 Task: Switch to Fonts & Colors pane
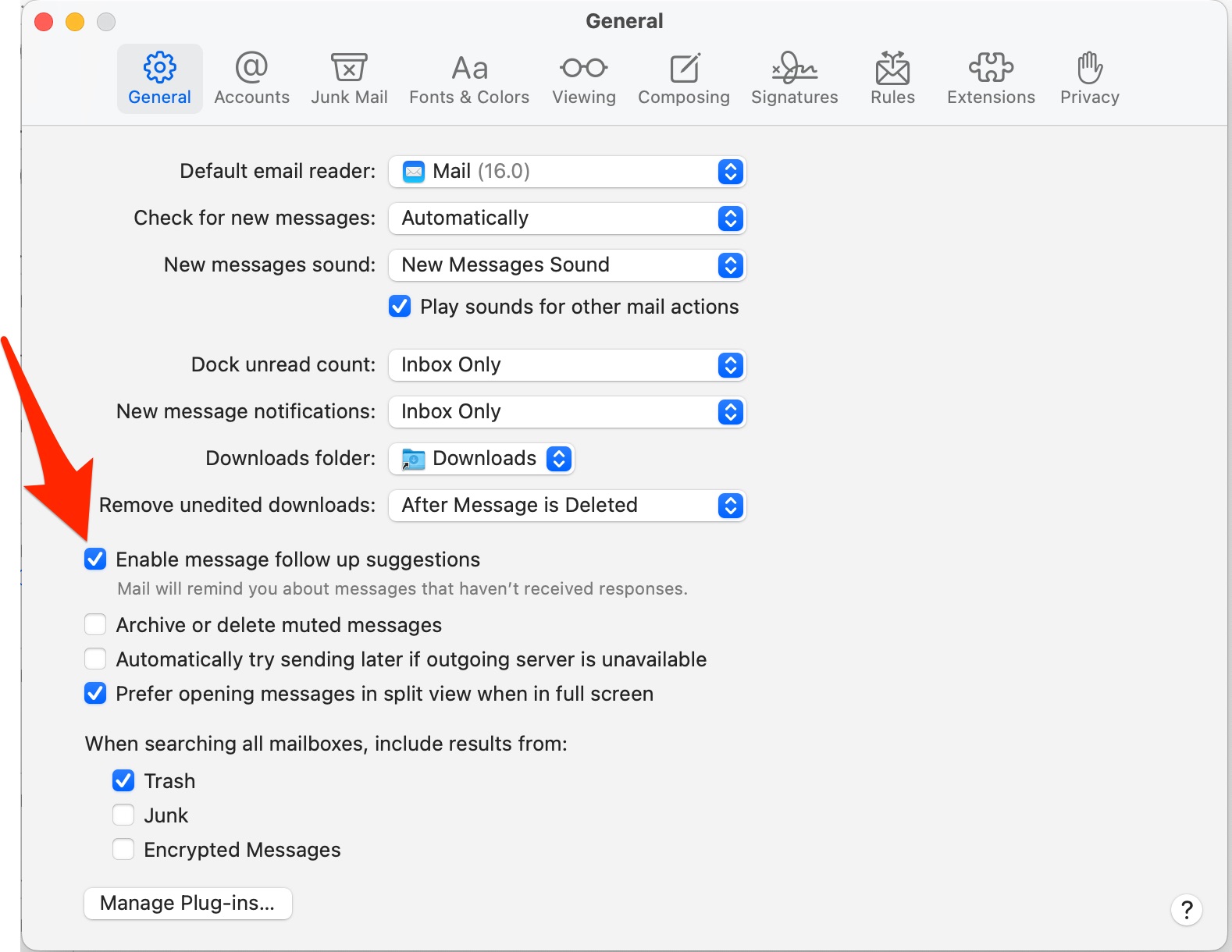468,78
